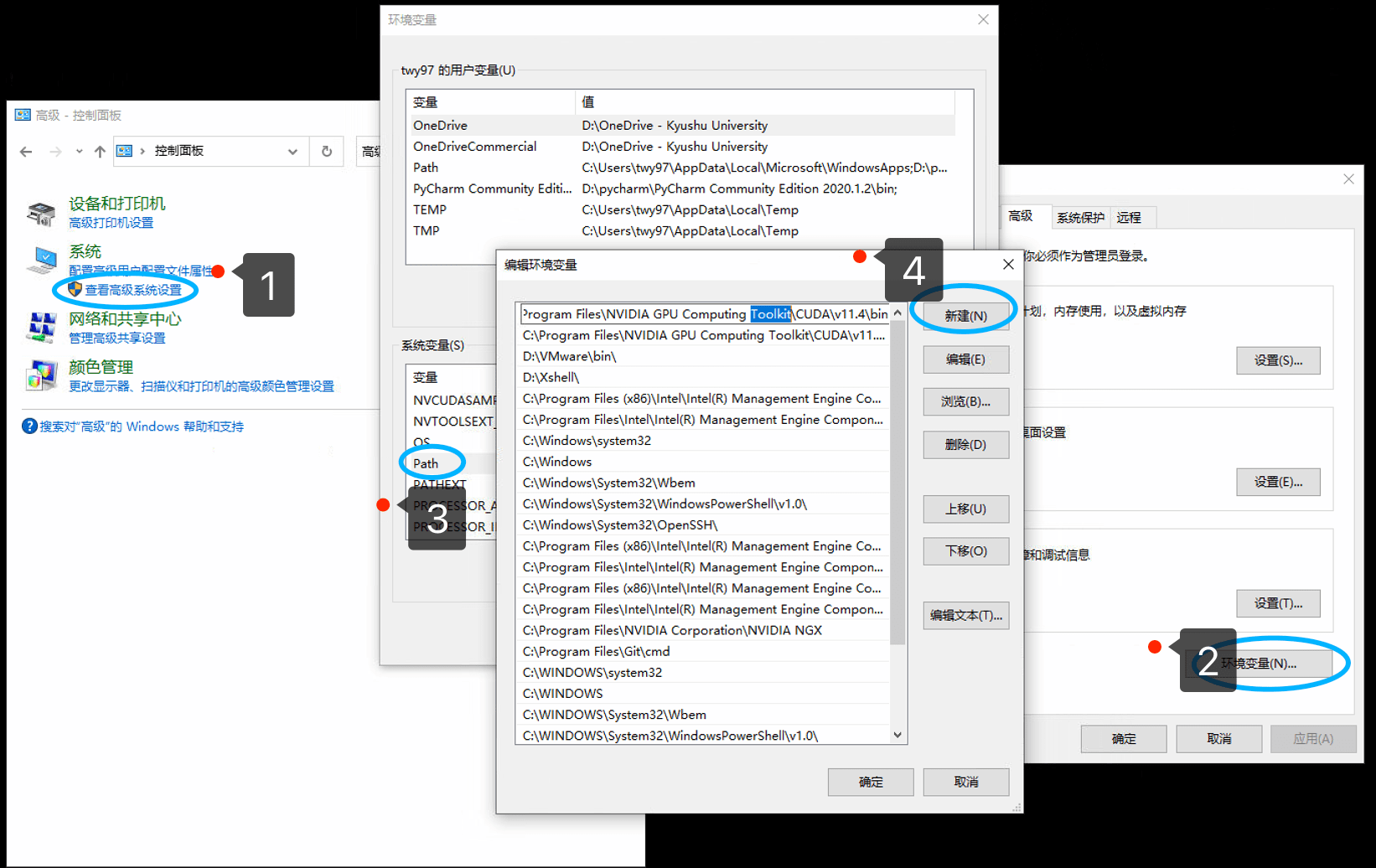This screenshot has width=1376, height=868.
Task: Select the TEMP user variable row
Action: tap(680, 209)
